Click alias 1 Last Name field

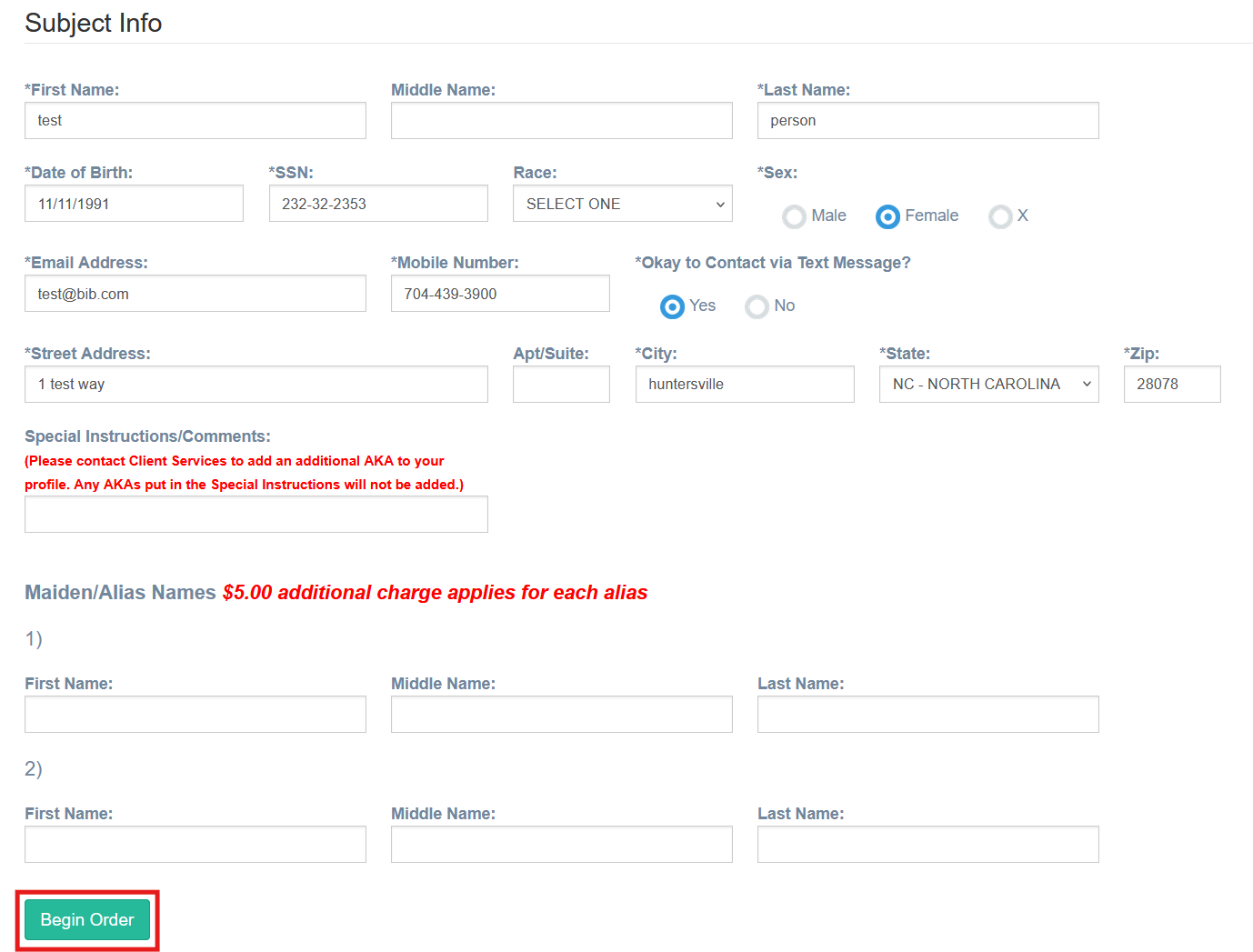pyautogui.click(x=928, y=715)
